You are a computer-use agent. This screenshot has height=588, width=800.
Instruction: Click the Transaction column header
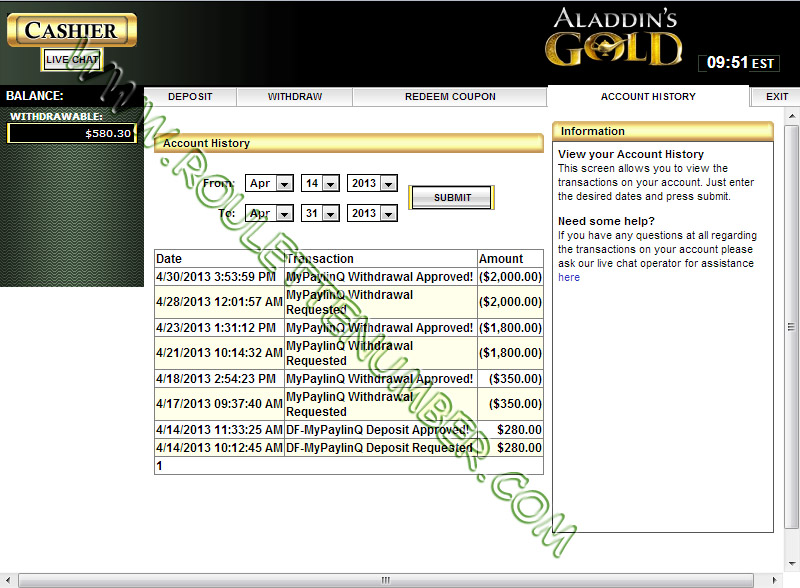point(381,259)
